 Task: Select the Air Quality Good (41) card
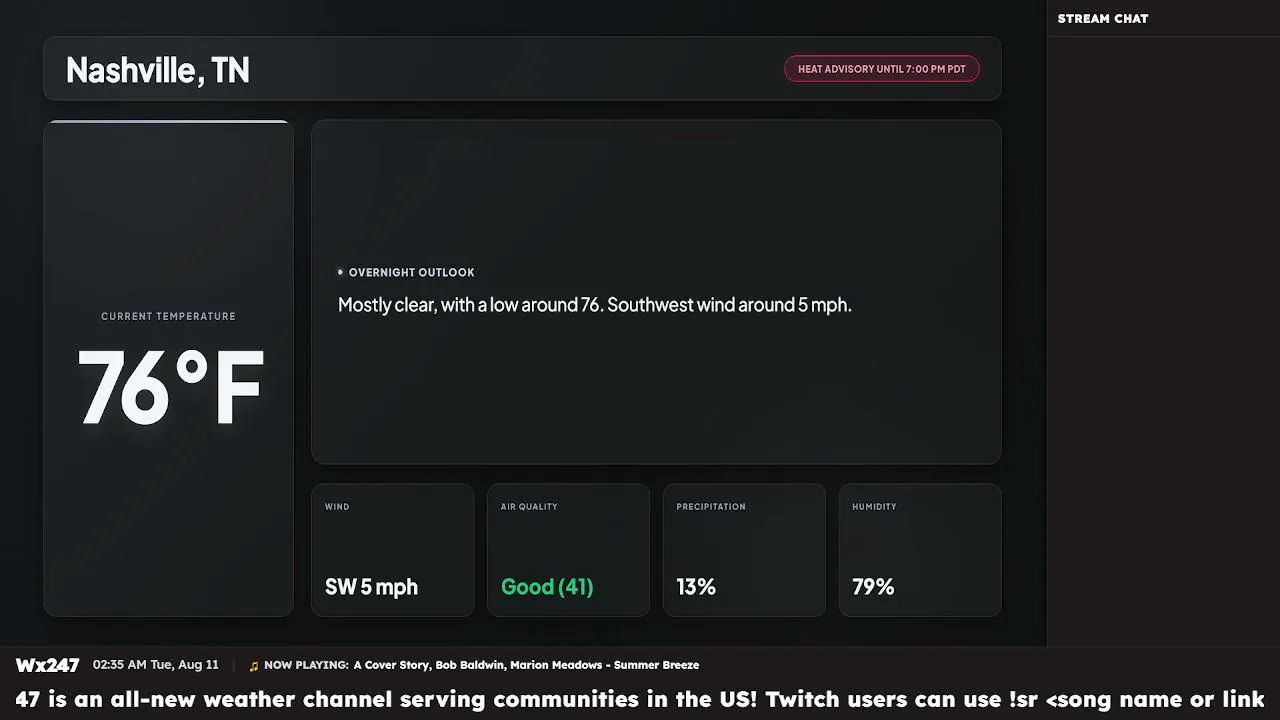tap(568, 550)
